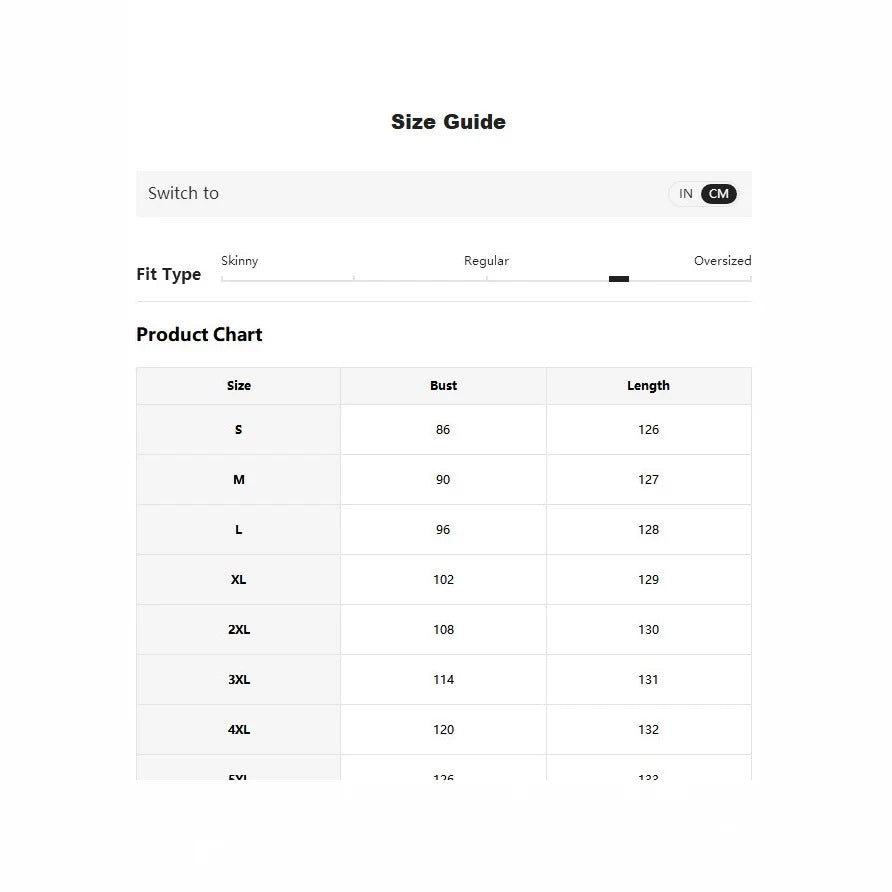Select the 2XL size row
The width and height of the screenshot is (892, 892).
point(444,630)
